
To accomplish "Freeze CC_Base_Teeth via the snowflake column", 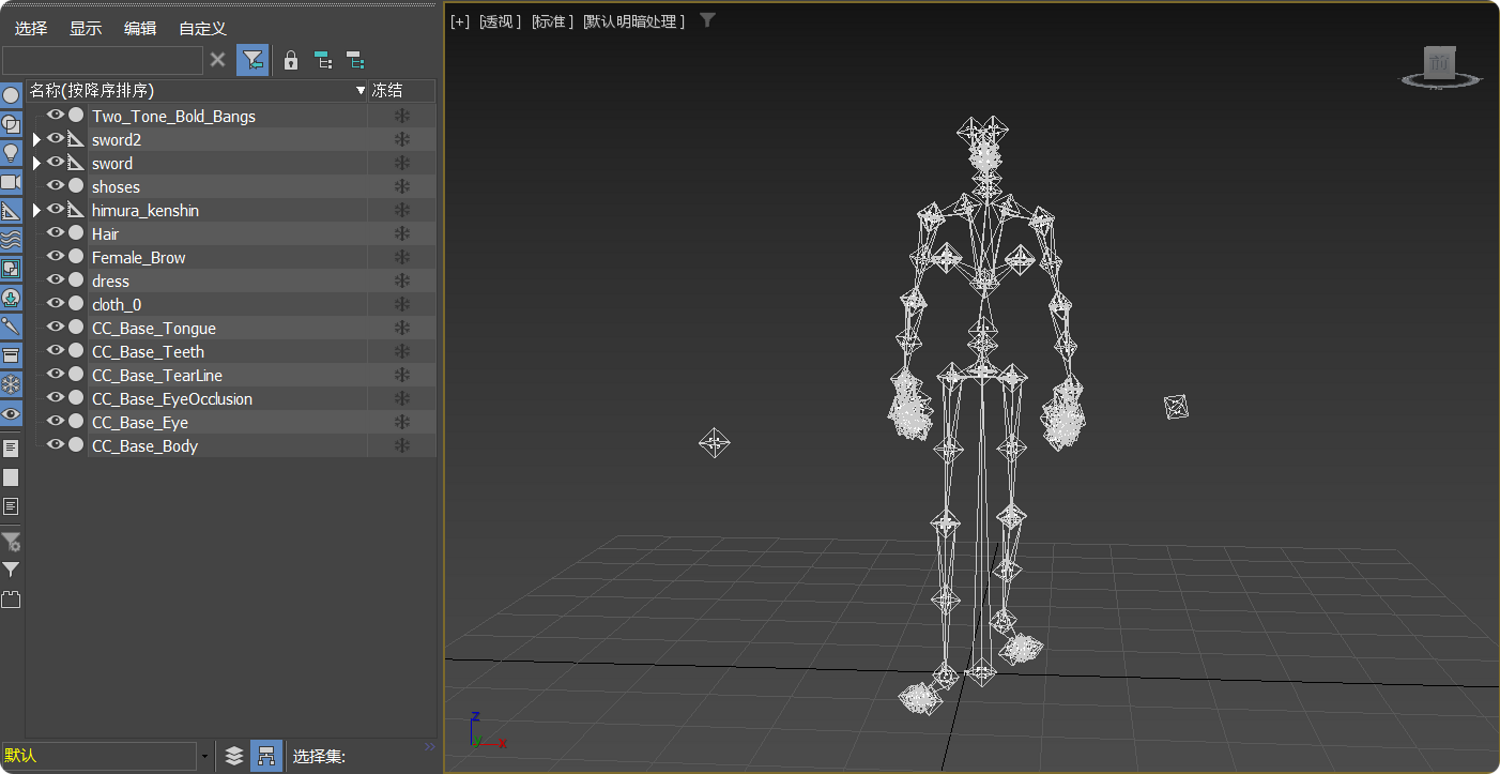I will tap(402, 351).
